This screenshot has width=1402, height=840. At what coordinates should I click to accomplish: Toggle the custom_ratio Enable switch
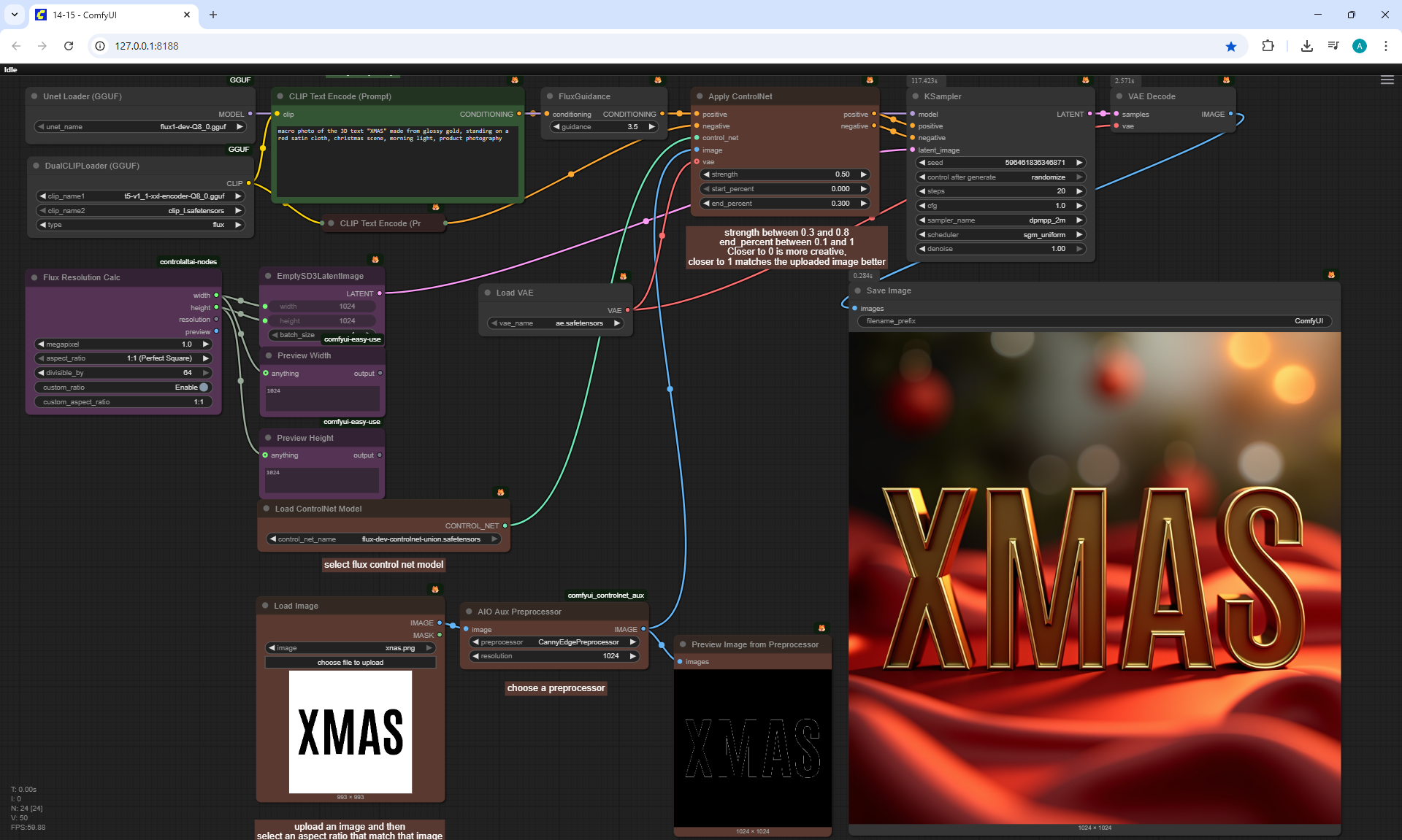pyautogui.click(x=204, y=388)
